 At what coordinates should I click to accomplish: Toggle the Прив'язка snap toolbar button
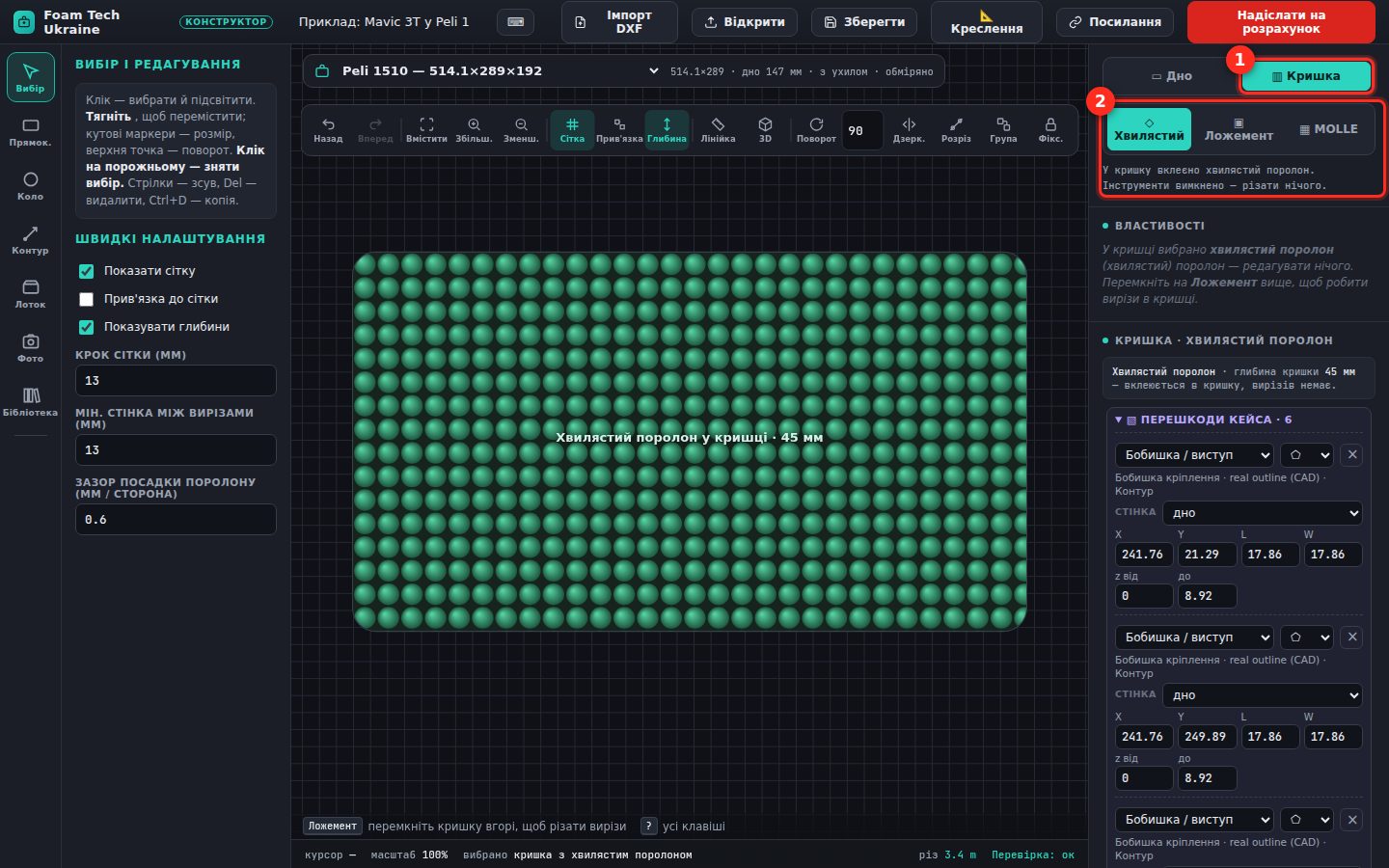coord(619,130)
